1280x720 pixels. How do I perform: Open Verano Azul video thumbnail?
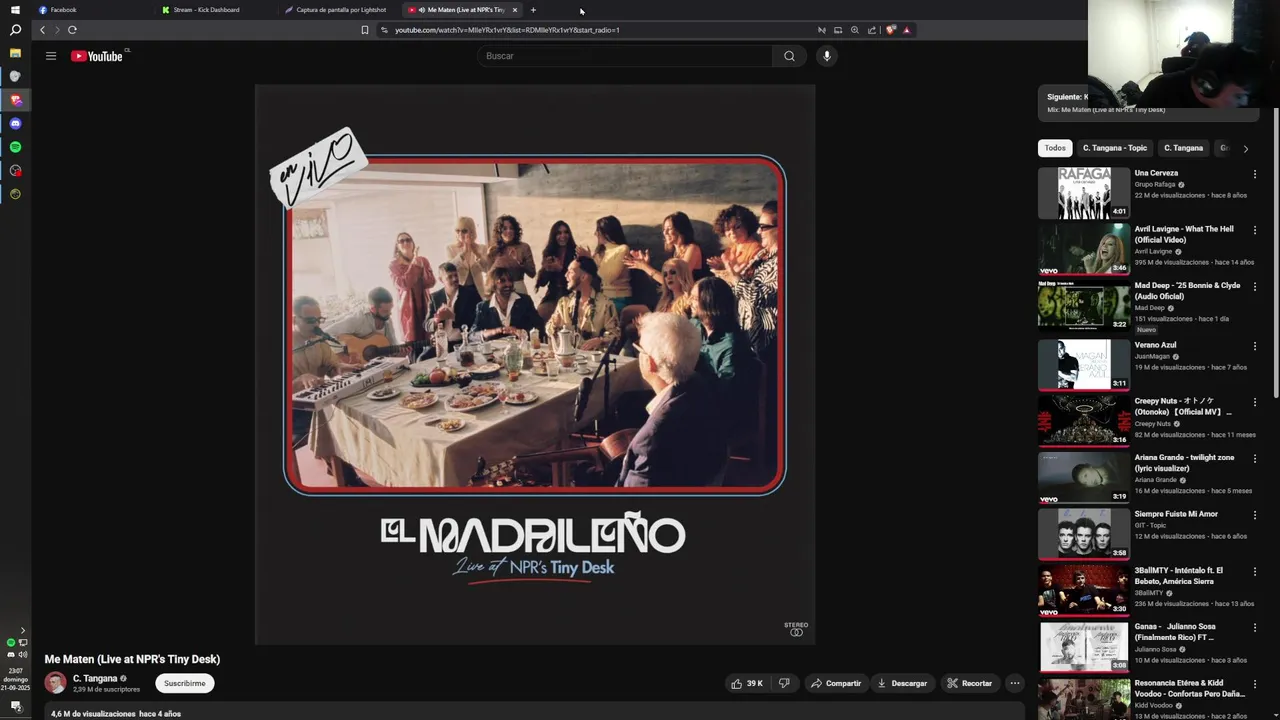(x=1084, y=364)
